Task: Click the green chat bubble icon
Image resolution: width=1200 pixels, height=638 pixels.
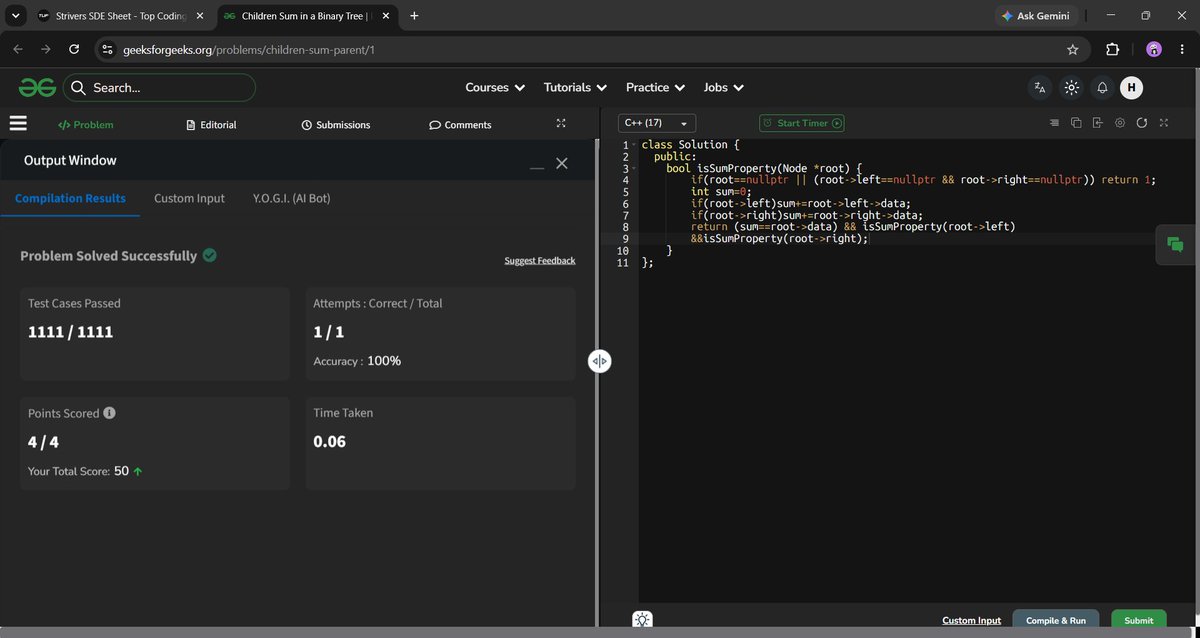Action: coord(1176,244)
